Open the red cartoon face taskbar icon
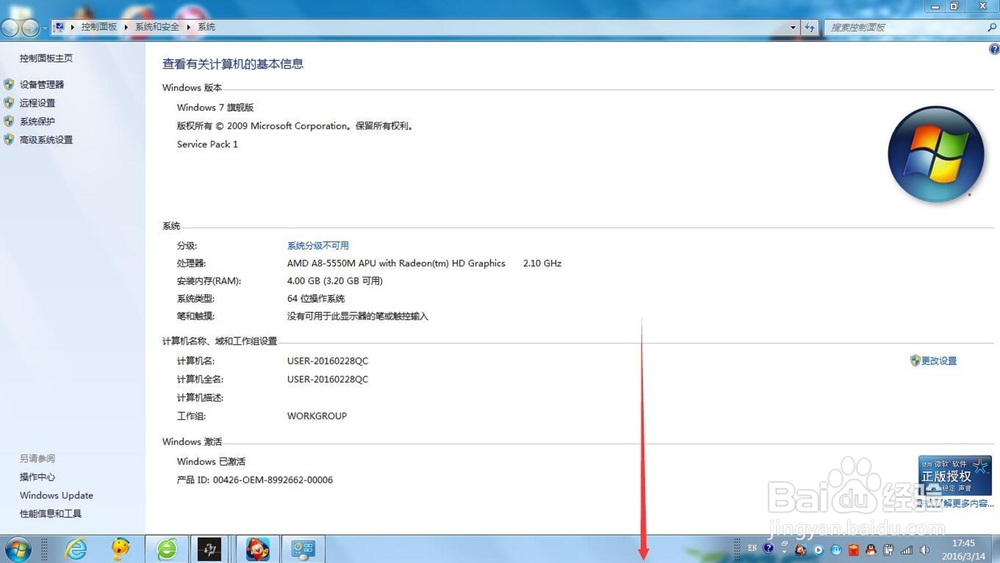This screenshot has width=1000, height=563. [257, 549]
